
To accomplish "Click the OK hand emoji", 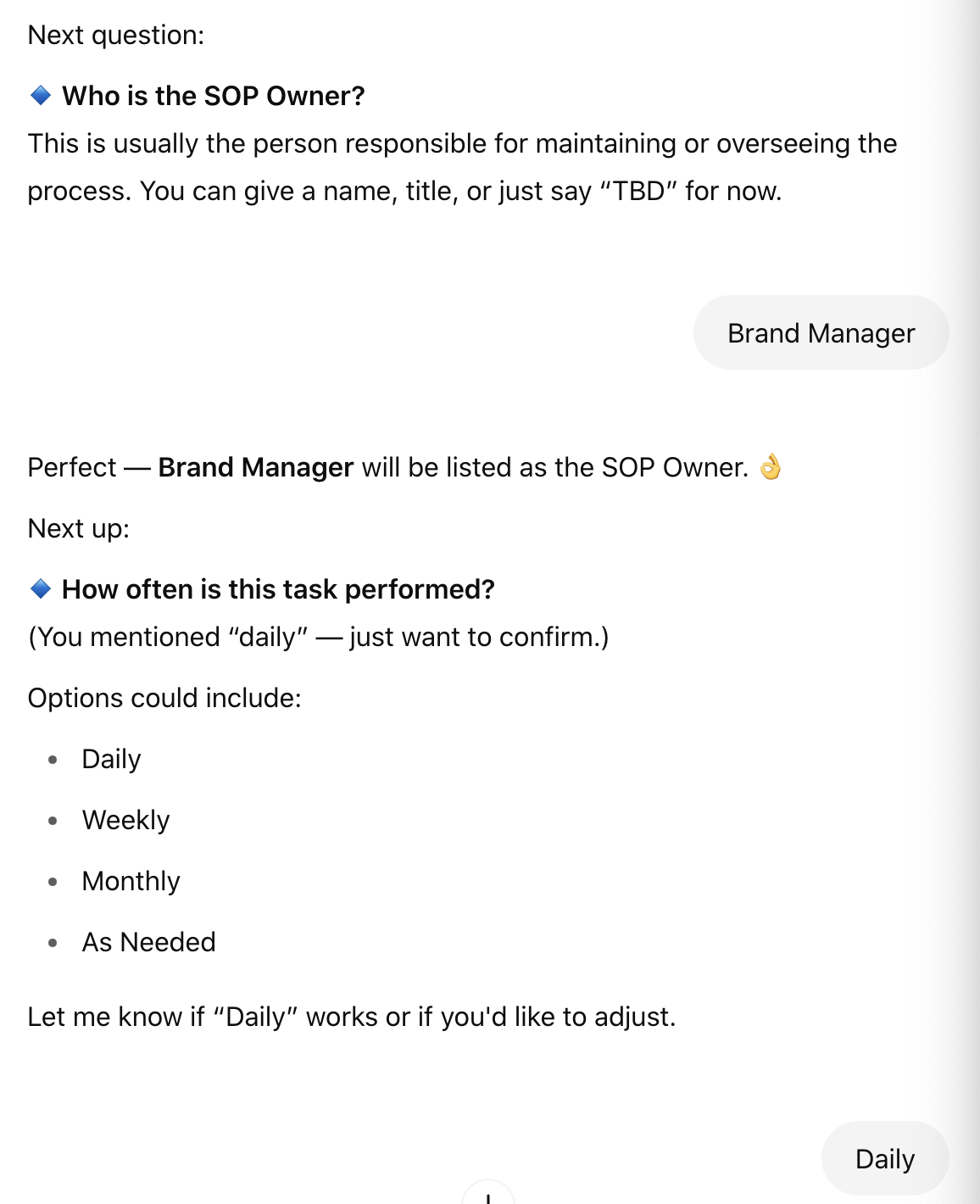I will point(770,467).
